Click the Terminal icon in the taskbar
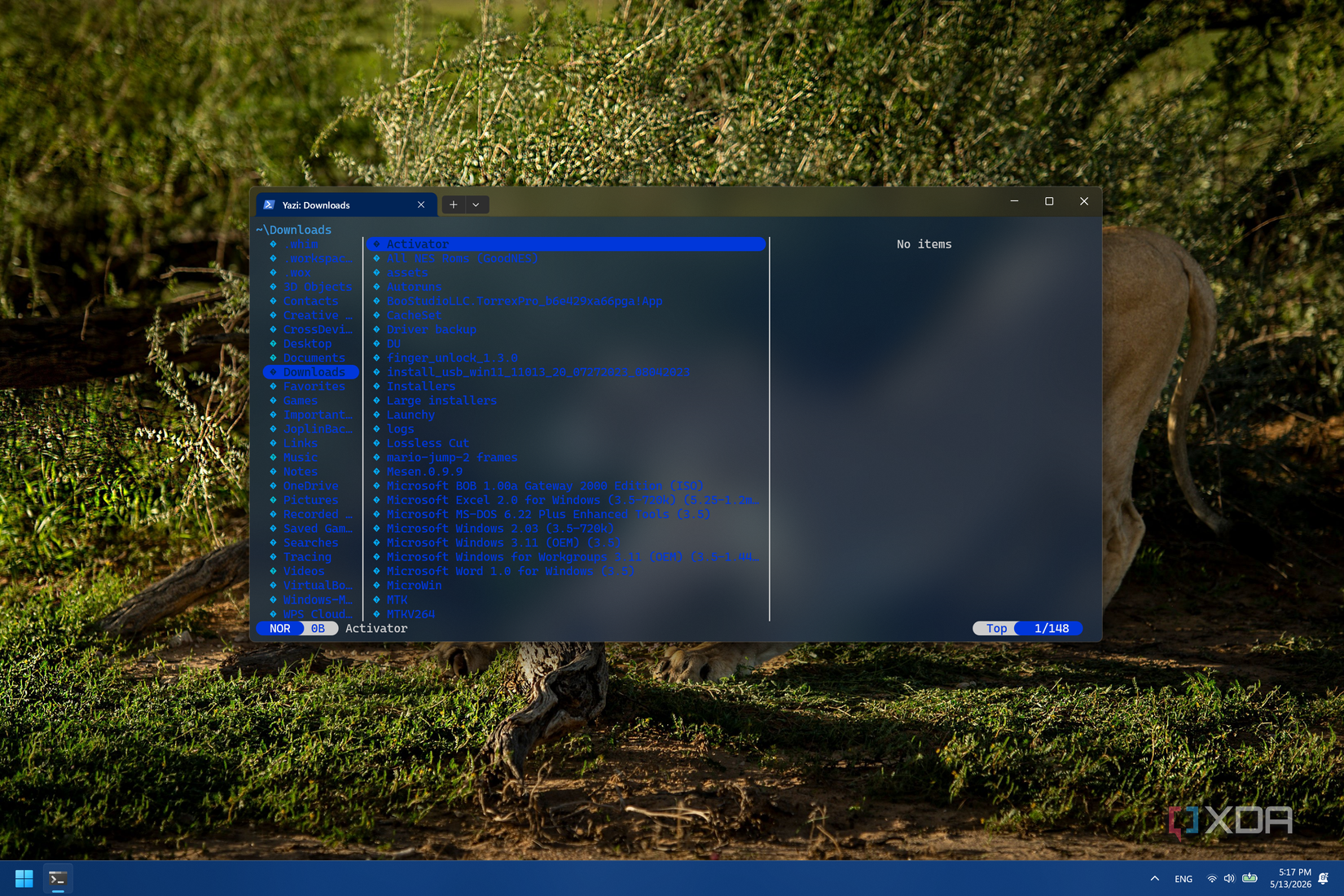1344x896 pixels. [x=58, y=879]
